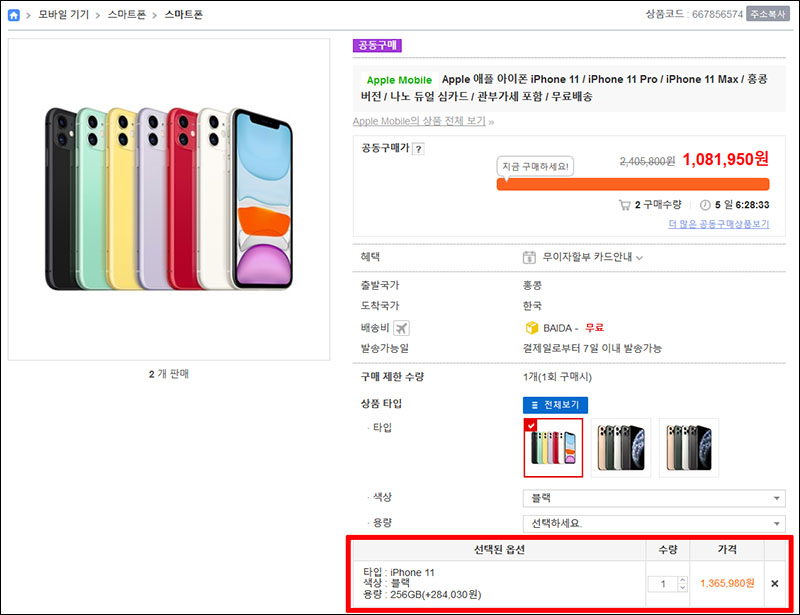Open last 스마트폰 breadcrumb link
Screen dimensions: 800x615
pos(183,15)
